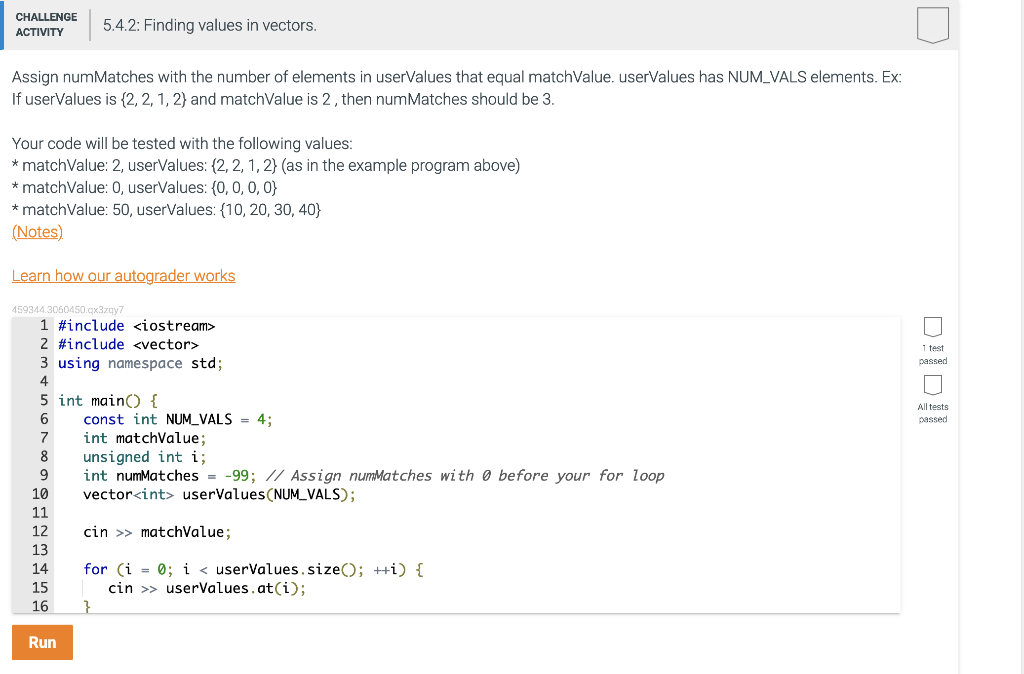Open the (Notes) link
Screen dimensions: 1024x674
[36, 231]
